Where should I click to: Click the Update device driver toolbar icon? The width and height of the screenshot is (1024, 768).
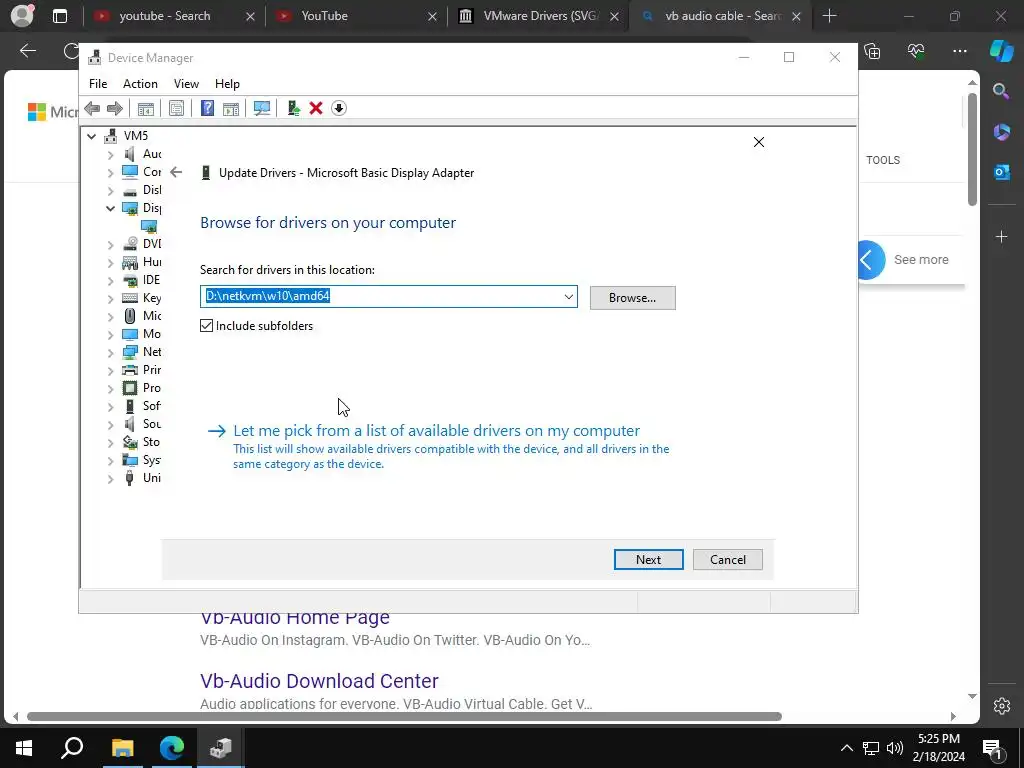293,108
